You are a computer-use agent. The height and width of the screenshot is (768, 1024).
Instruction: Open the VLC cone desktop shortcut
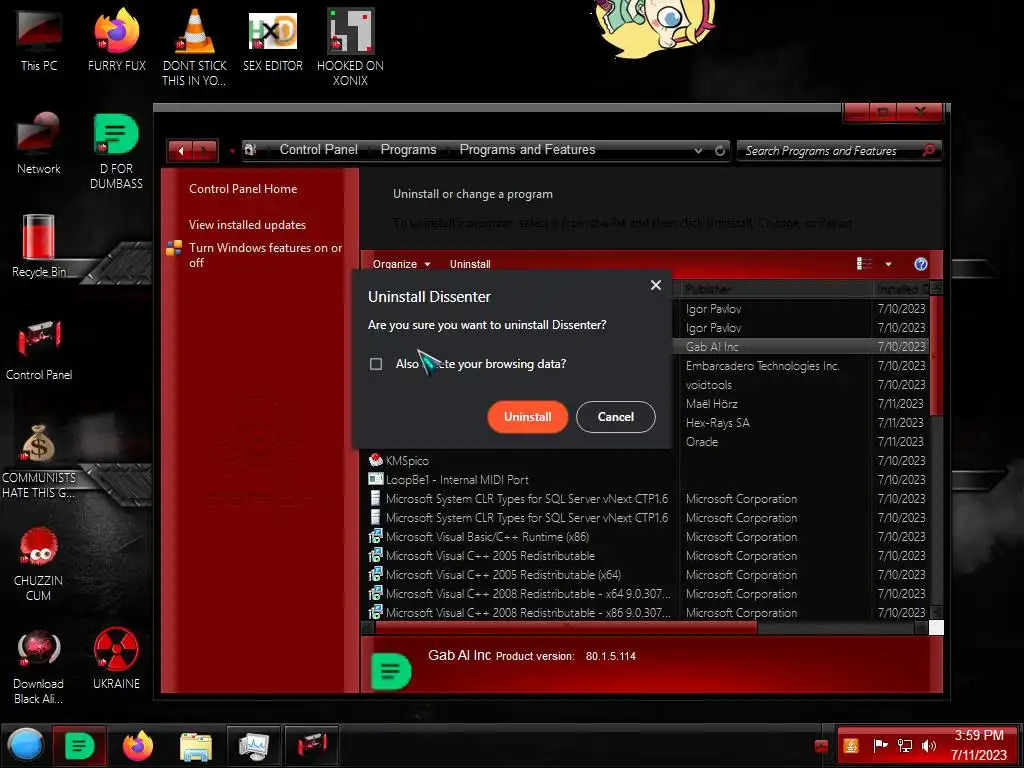click(195, 46)
